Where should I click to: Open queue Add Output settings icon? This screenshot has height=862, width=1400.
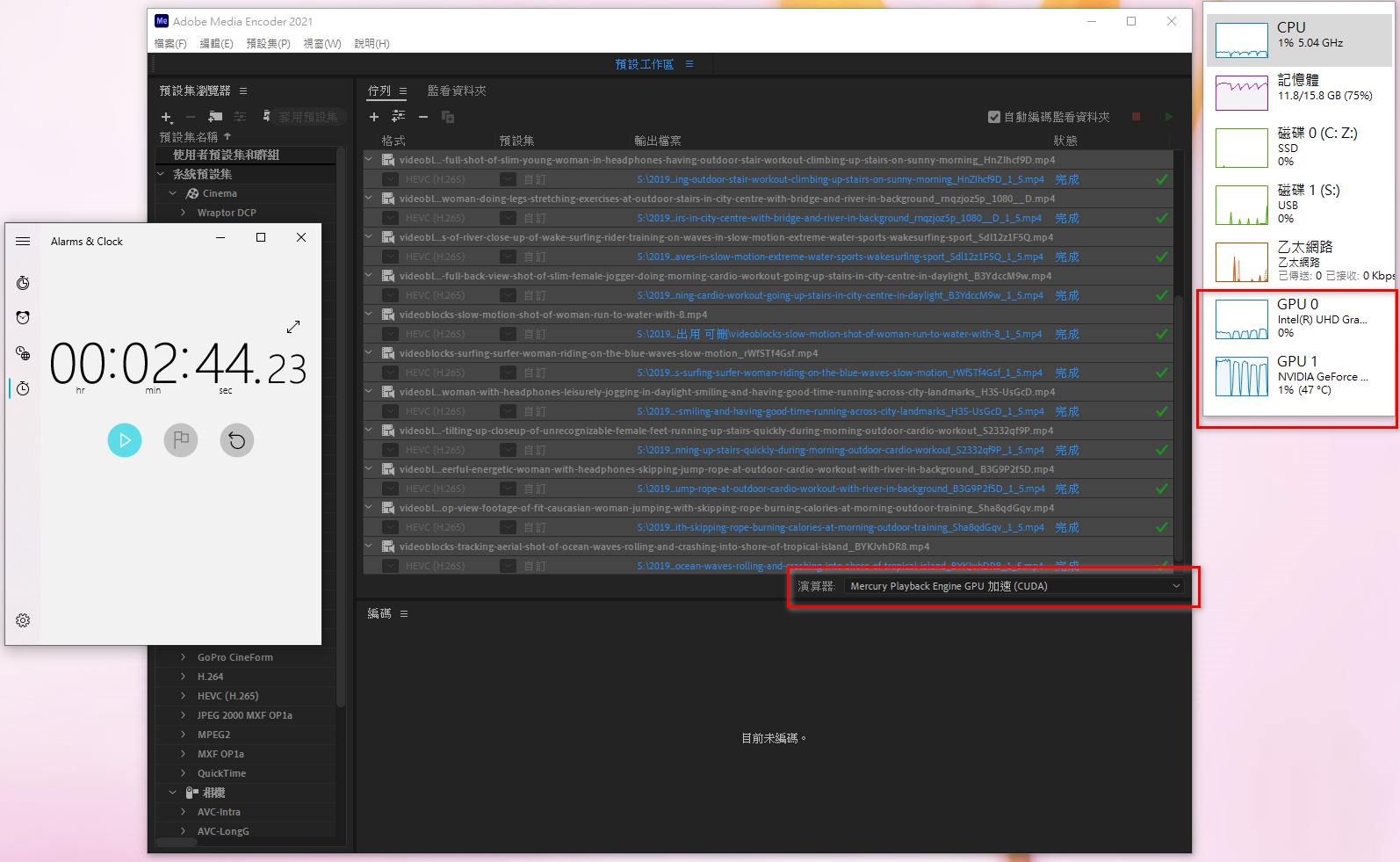(x=399, y=117)
